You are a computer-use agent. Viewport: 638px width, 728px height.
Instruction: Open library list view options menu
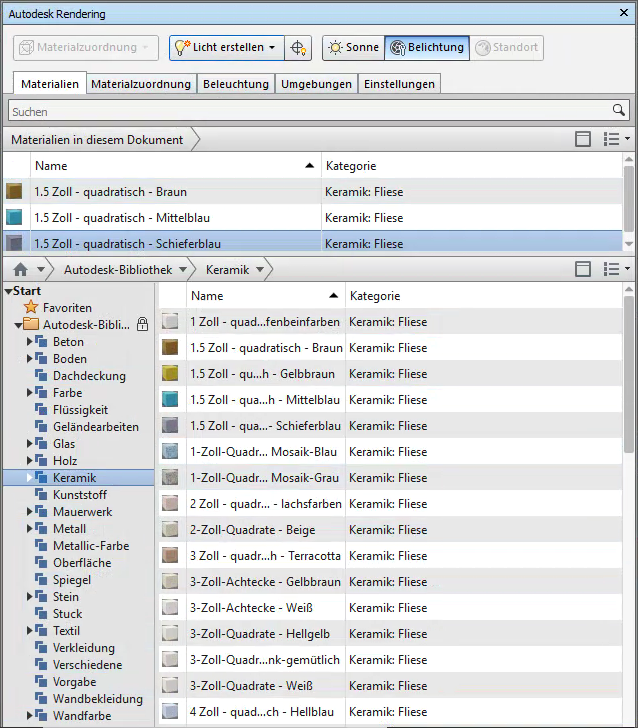pos(617,269)
